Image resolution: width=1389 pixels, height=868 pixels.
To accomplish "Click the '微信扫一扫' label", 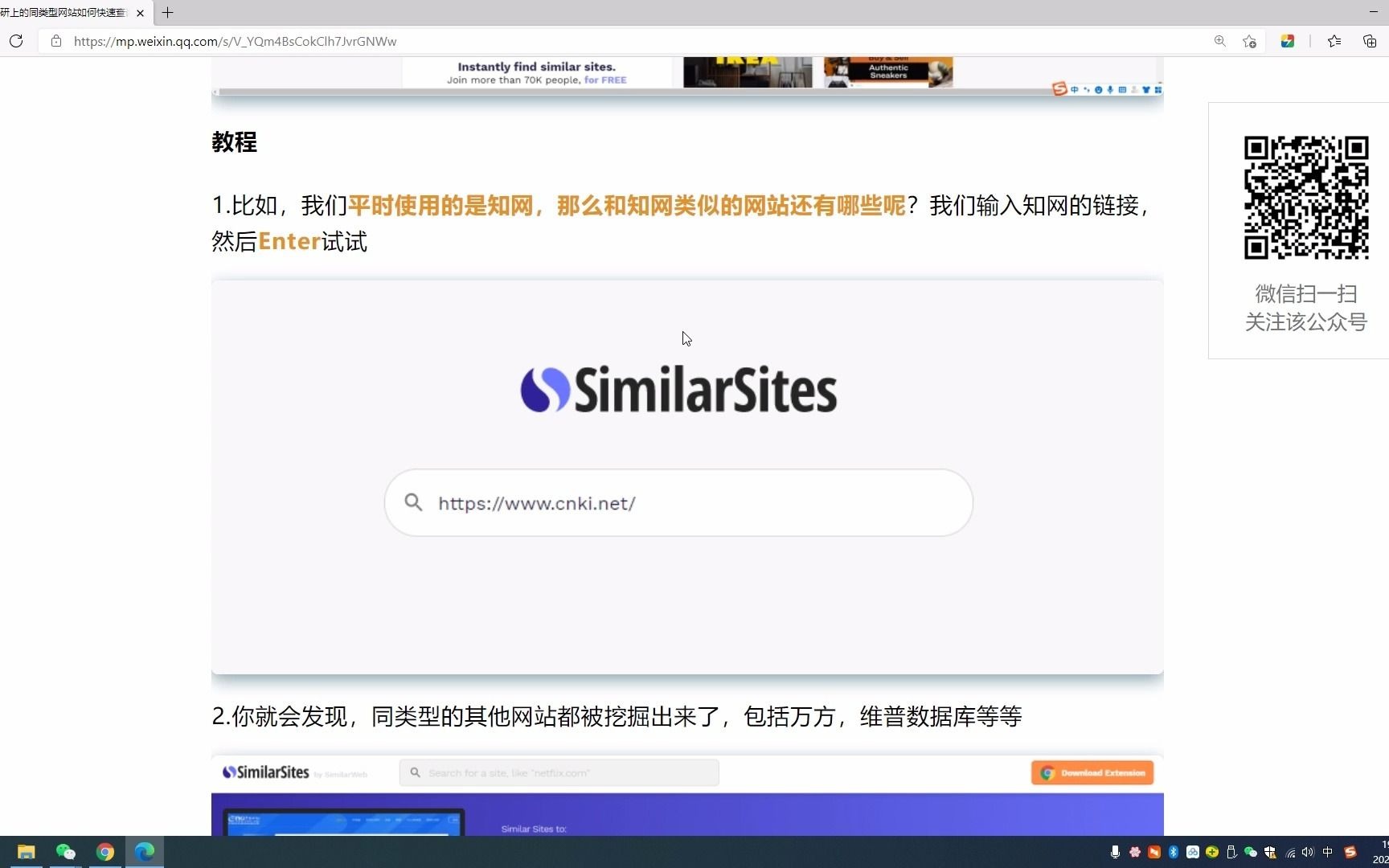I will [x=1306, y=294].
